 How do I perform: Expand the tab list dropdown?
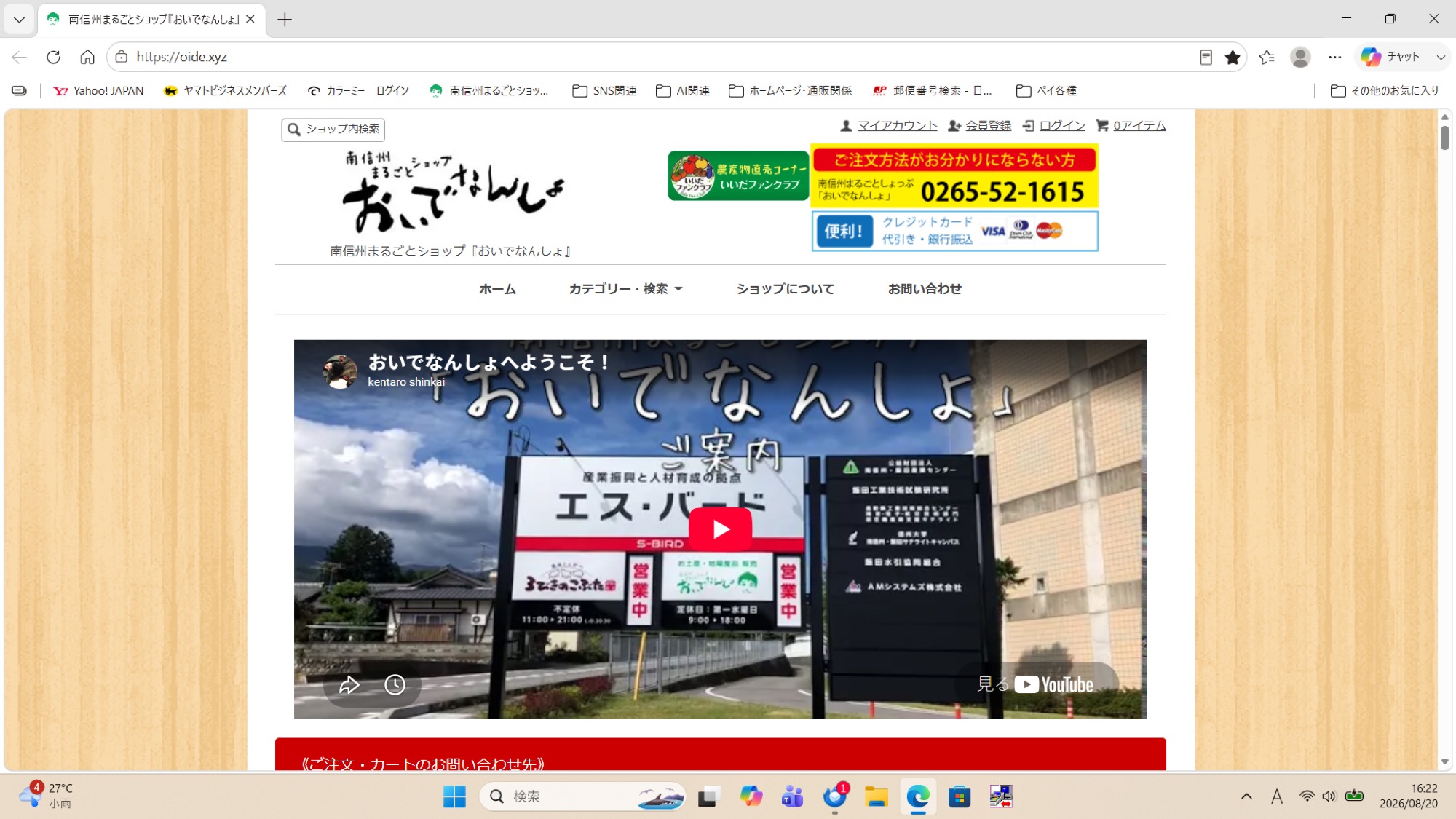pos(19,20)
